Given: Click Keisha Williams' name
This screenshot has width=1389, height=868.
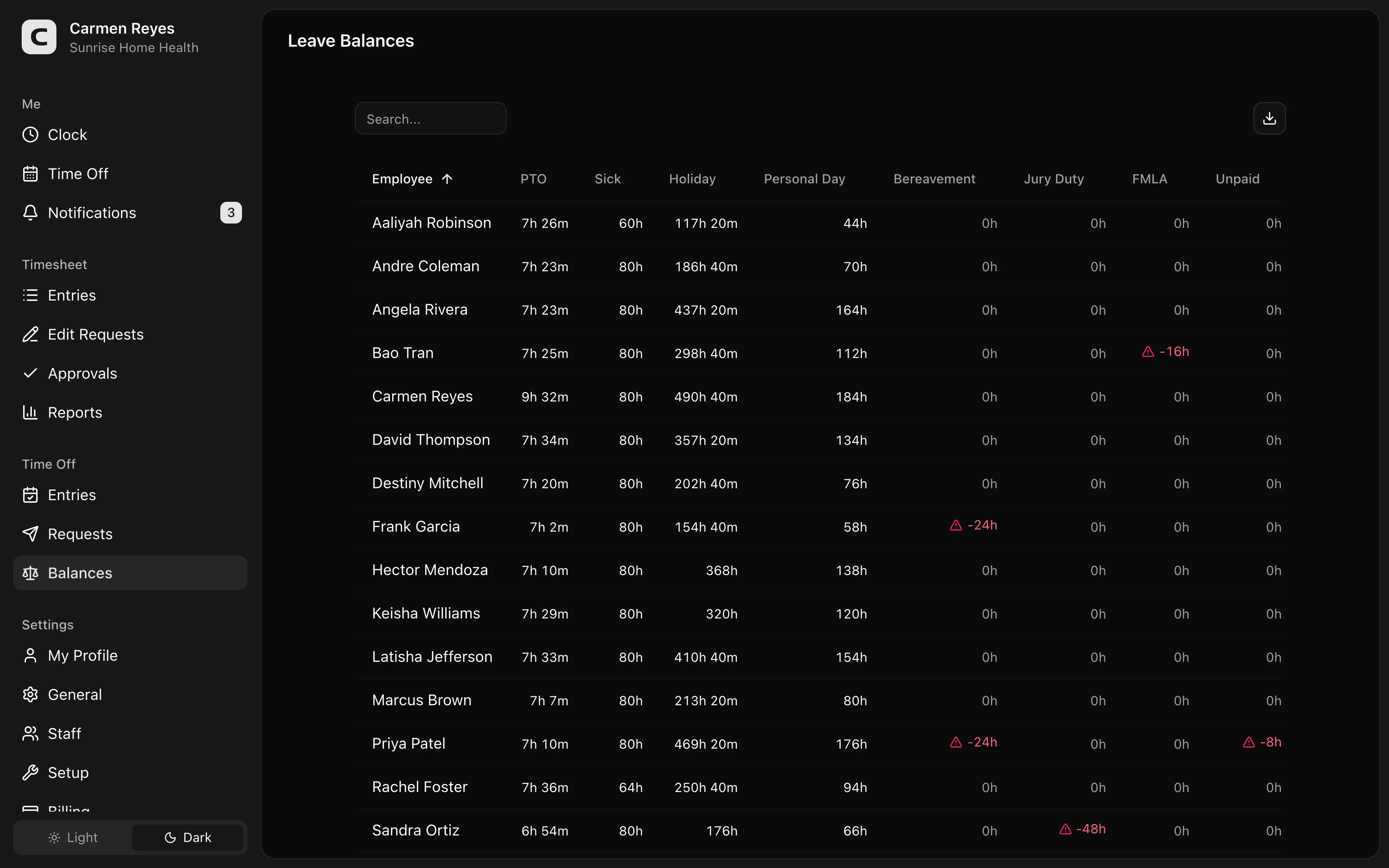Looking at the screenshot, I should pyautogui.click(x=426, y=613).
